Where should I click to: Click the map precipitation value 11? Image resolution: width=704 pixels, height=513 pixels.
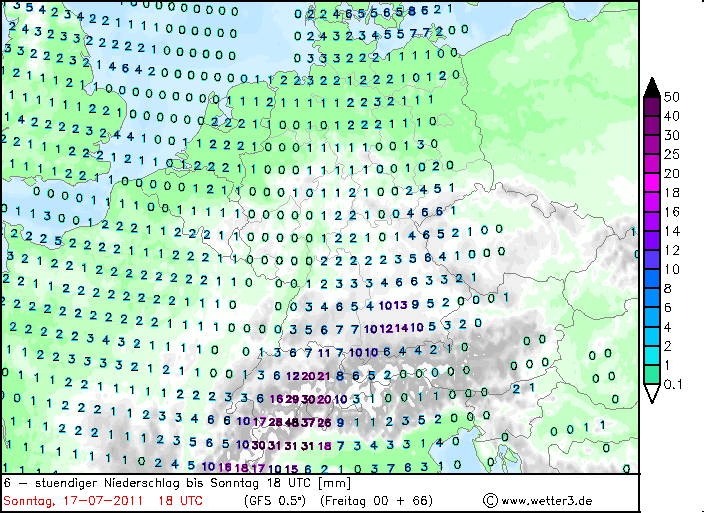pyautogui.click(x=324, y=353)
